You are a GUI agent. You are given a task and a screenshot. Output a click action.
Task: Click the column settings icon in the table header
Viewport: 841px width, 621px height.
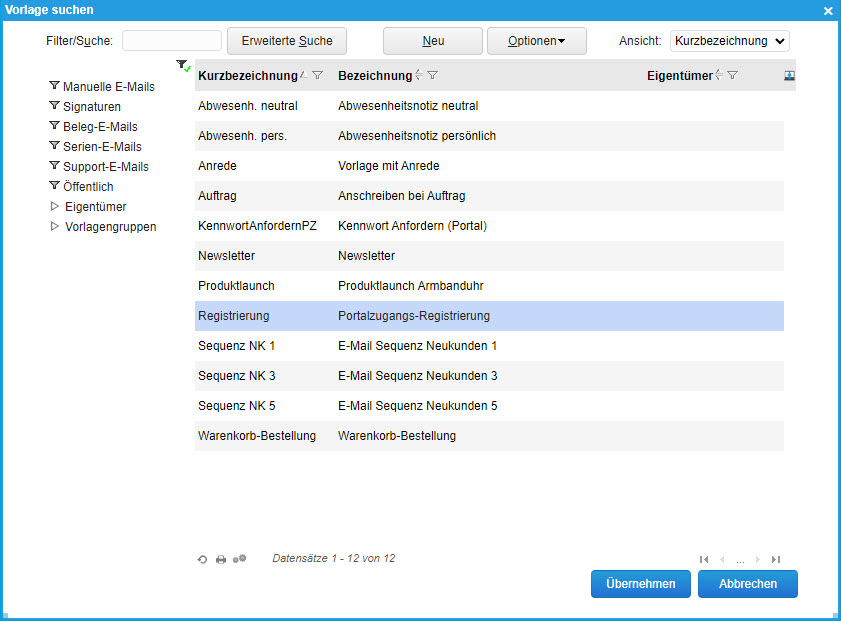click(789, 76)
